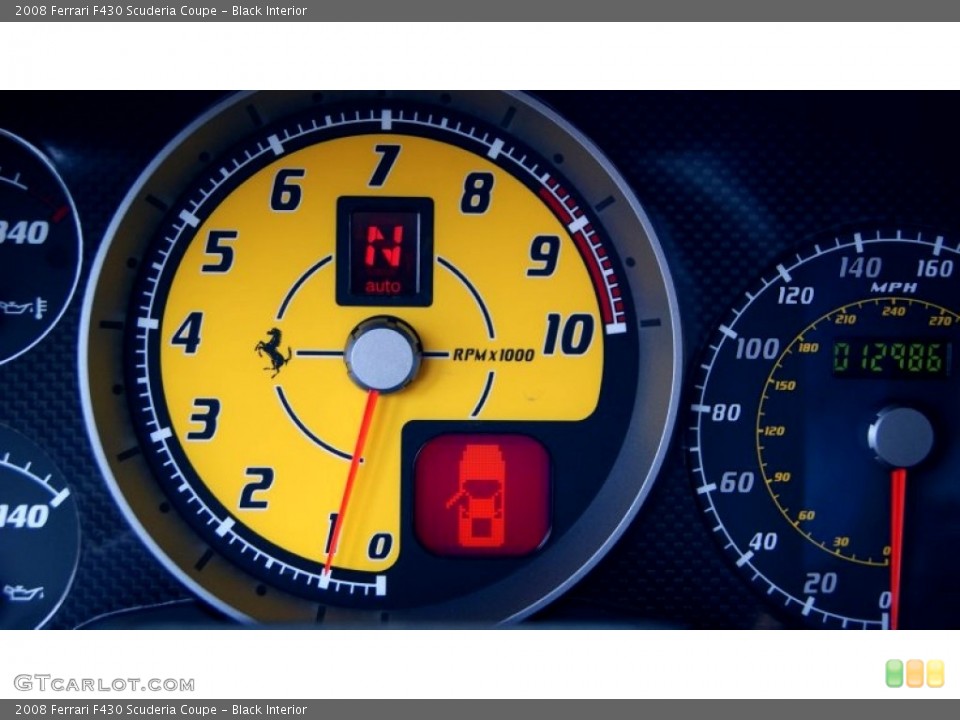Click the tachometer number 4
The image size is (960, 720).
tap(187, 332)
